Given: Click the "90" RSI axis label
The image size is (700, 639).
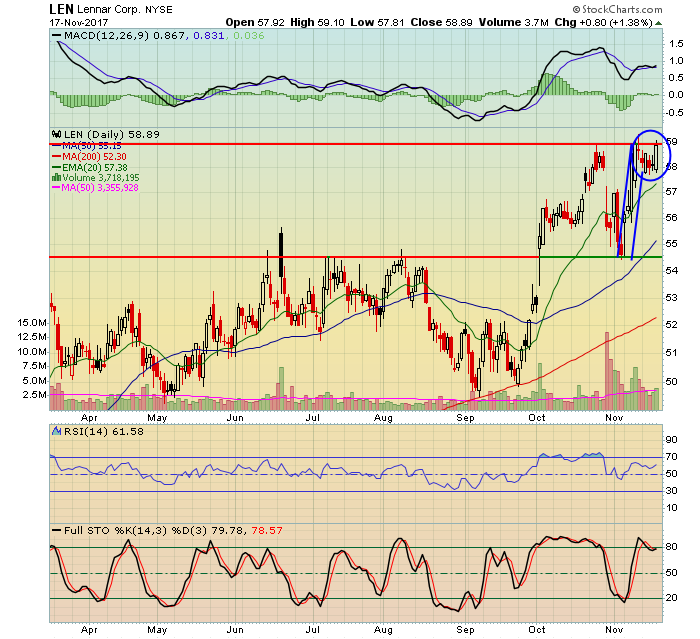Looking at the screenshot, I should [x=671, y=440].
